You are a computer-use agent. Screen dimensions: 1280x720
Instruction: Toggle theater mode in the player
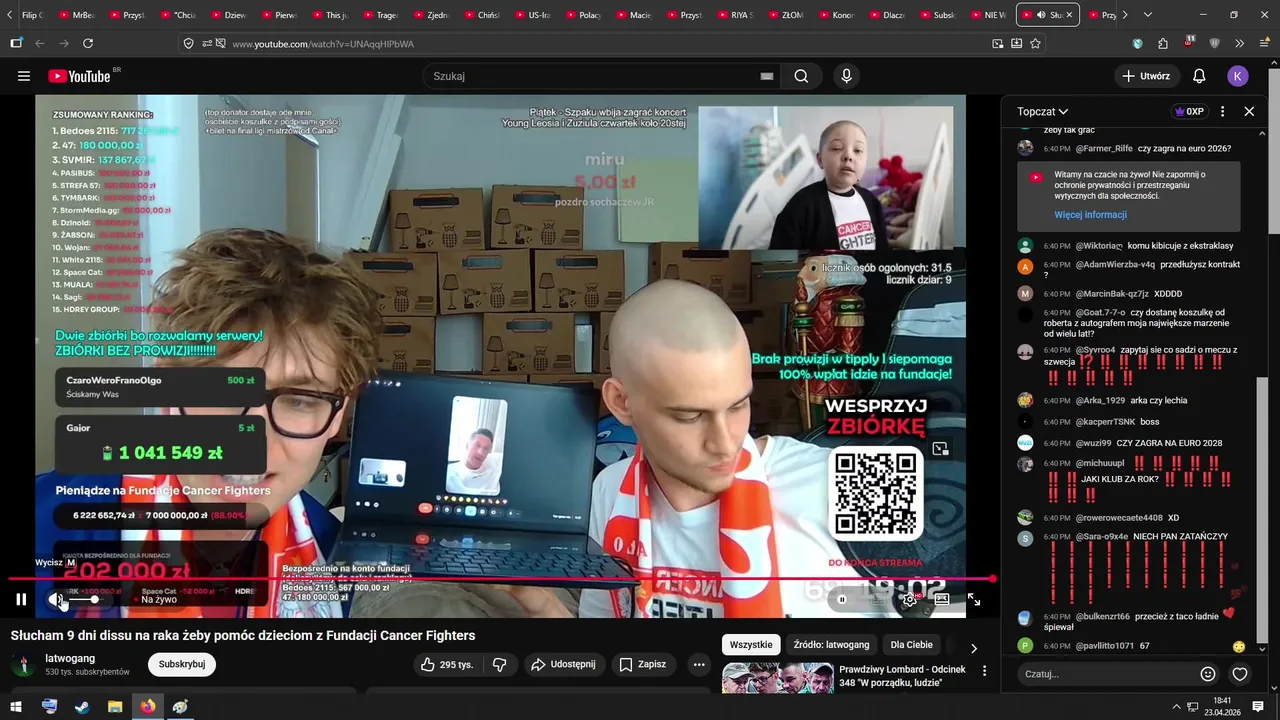[941, 599]
